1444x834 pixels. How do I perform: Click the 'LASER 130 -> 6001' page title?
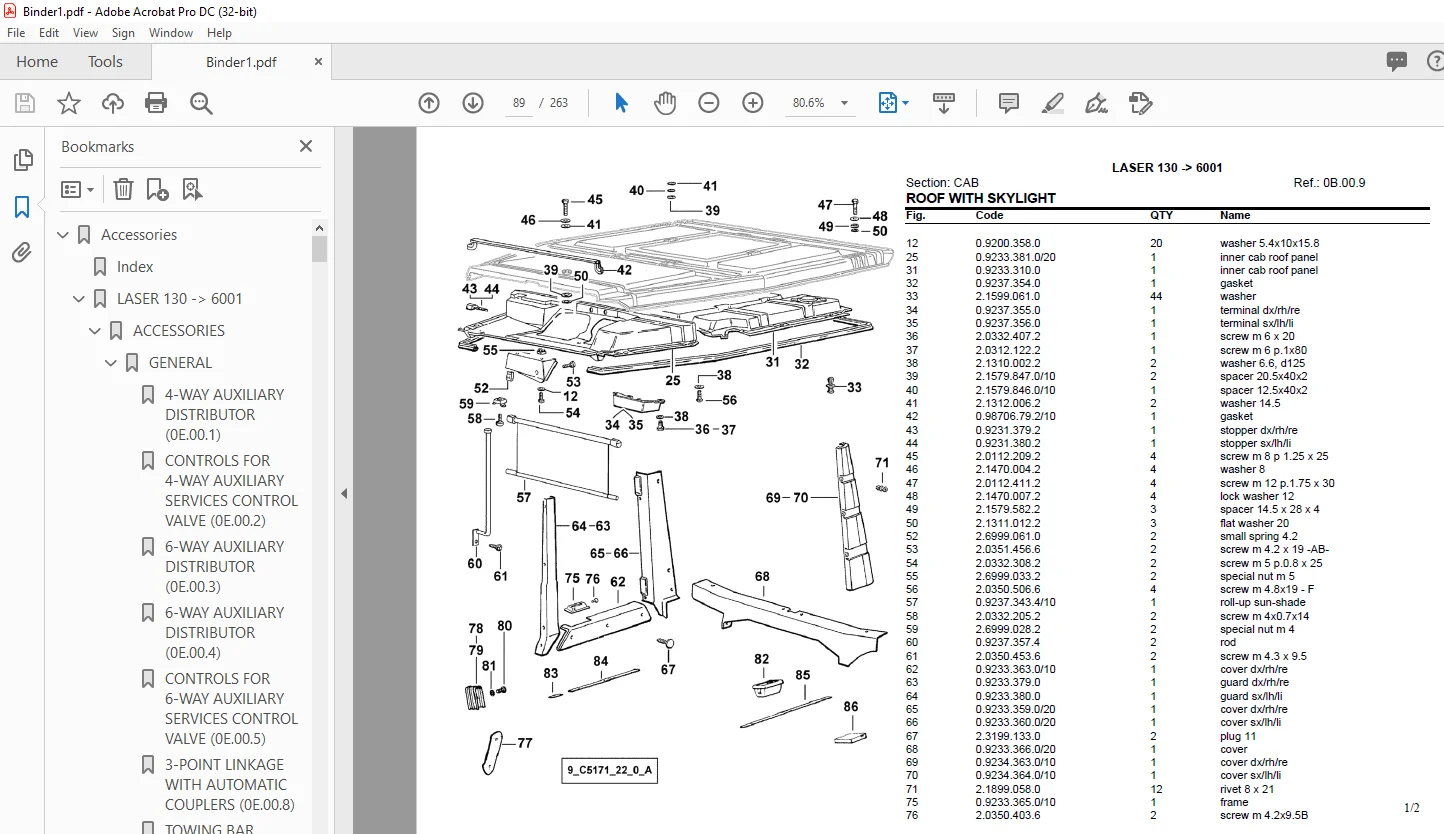[1167, 168]
